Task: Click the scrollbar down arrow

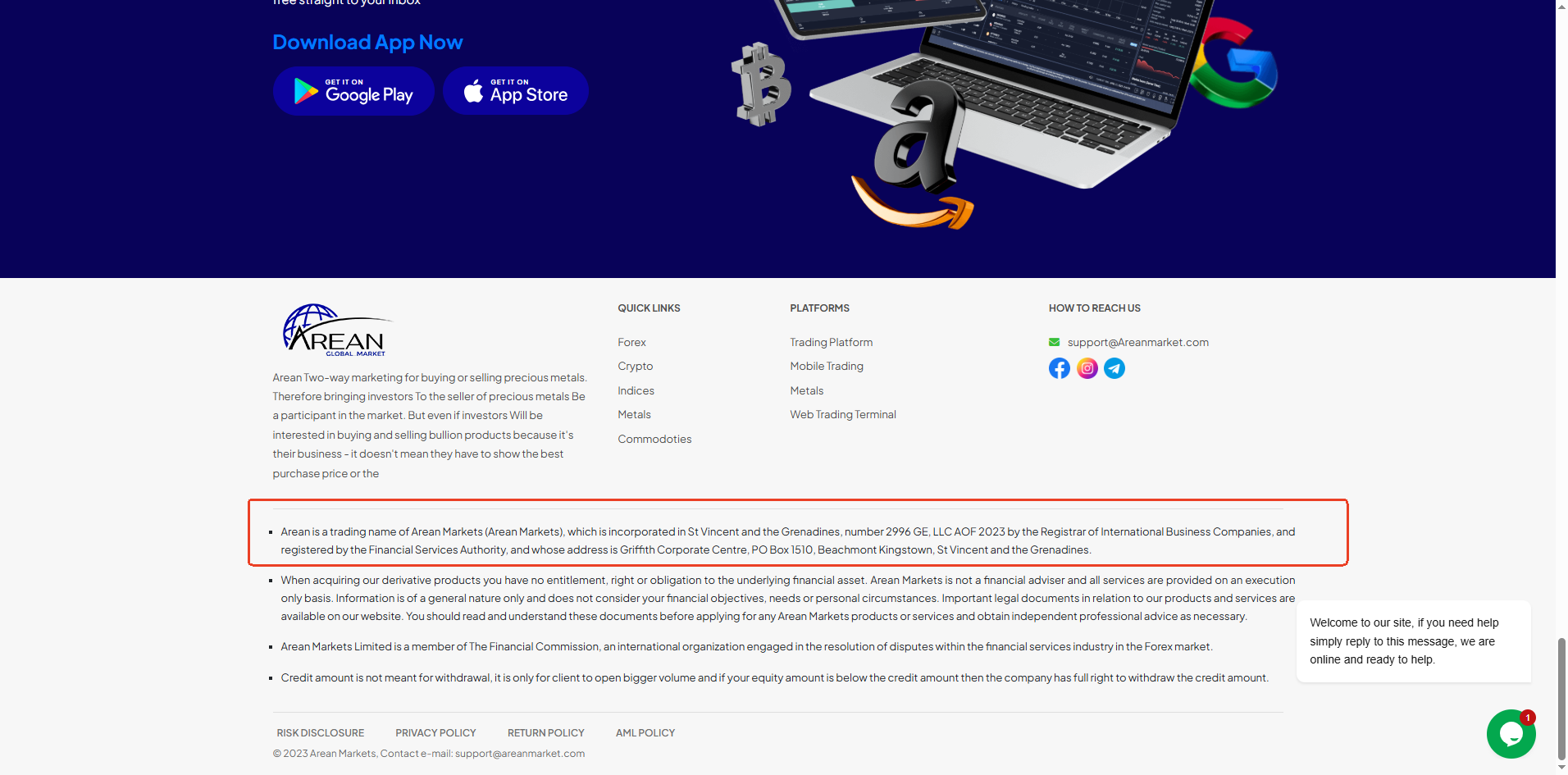Action: [1561, 768]
